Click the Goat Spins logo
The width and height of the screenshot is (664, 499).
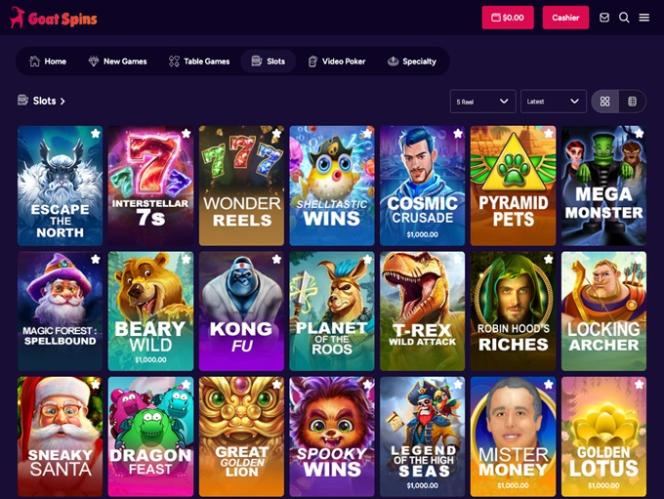54,18
